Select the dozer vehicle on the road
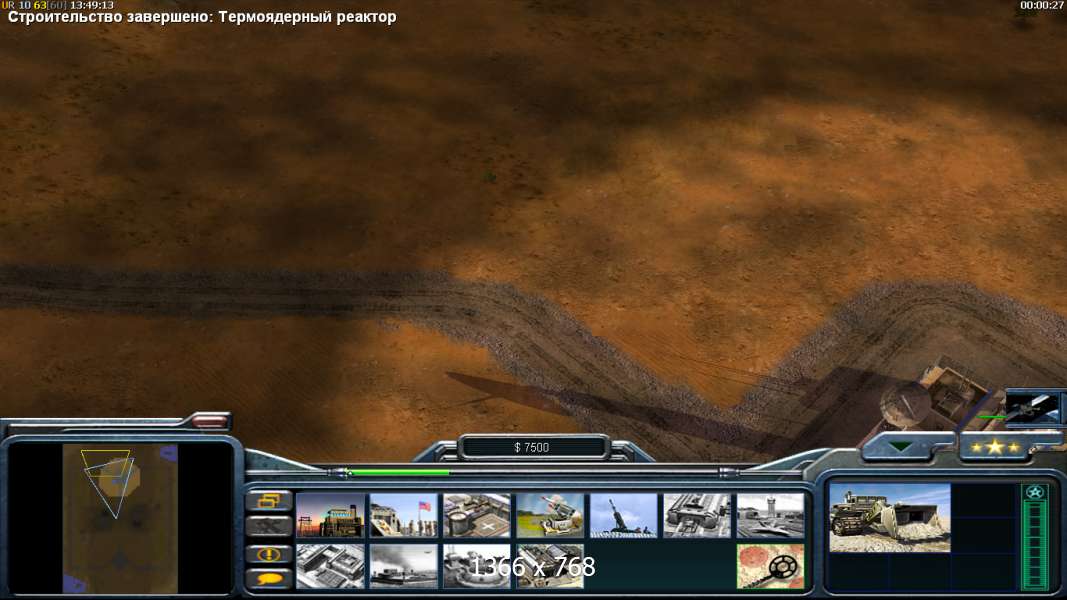Viewport: 1067px width, 600px height. pyautogui.click(x=936, y=395)
